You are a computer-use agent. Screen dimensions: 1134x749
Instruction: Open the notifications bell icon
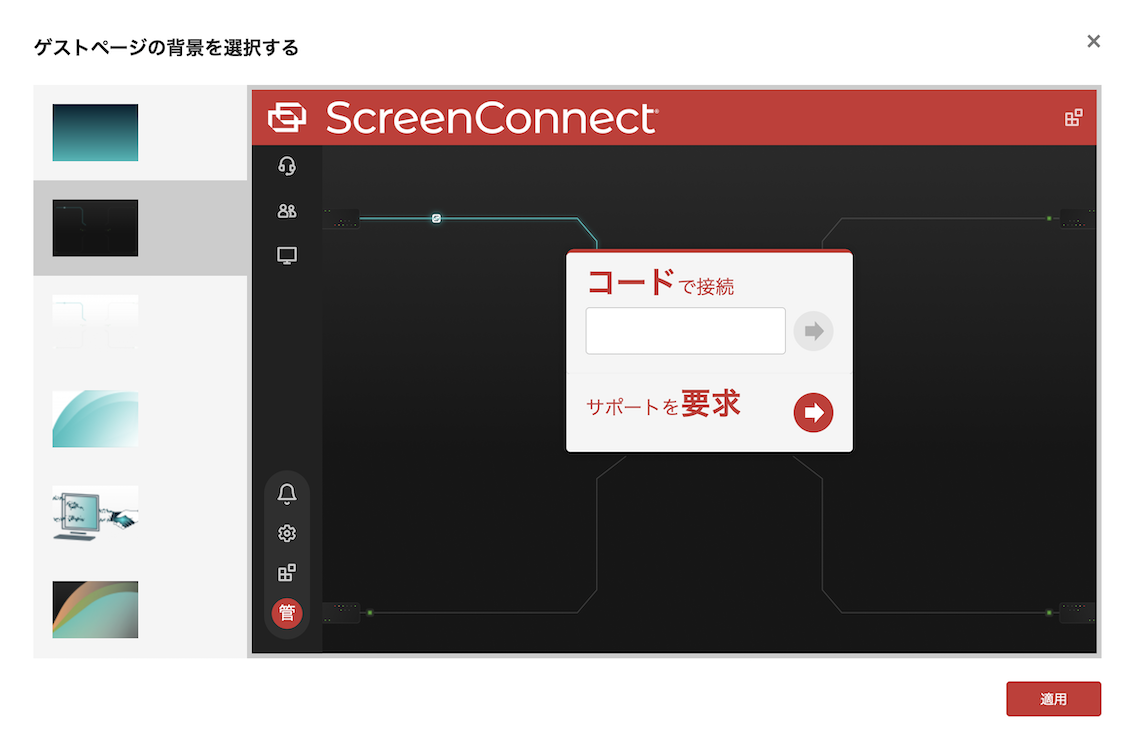coord(287,494)
